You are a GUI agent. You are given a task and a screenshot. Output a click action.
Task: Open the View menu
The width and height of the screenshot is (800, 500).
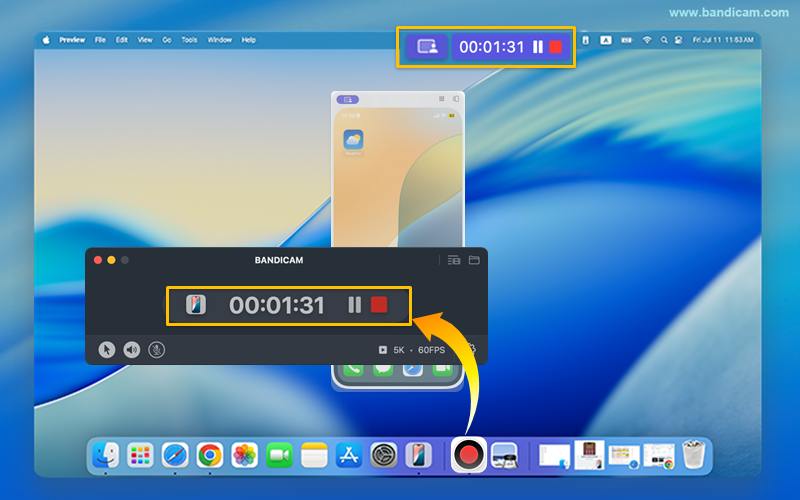coord(145,40)
